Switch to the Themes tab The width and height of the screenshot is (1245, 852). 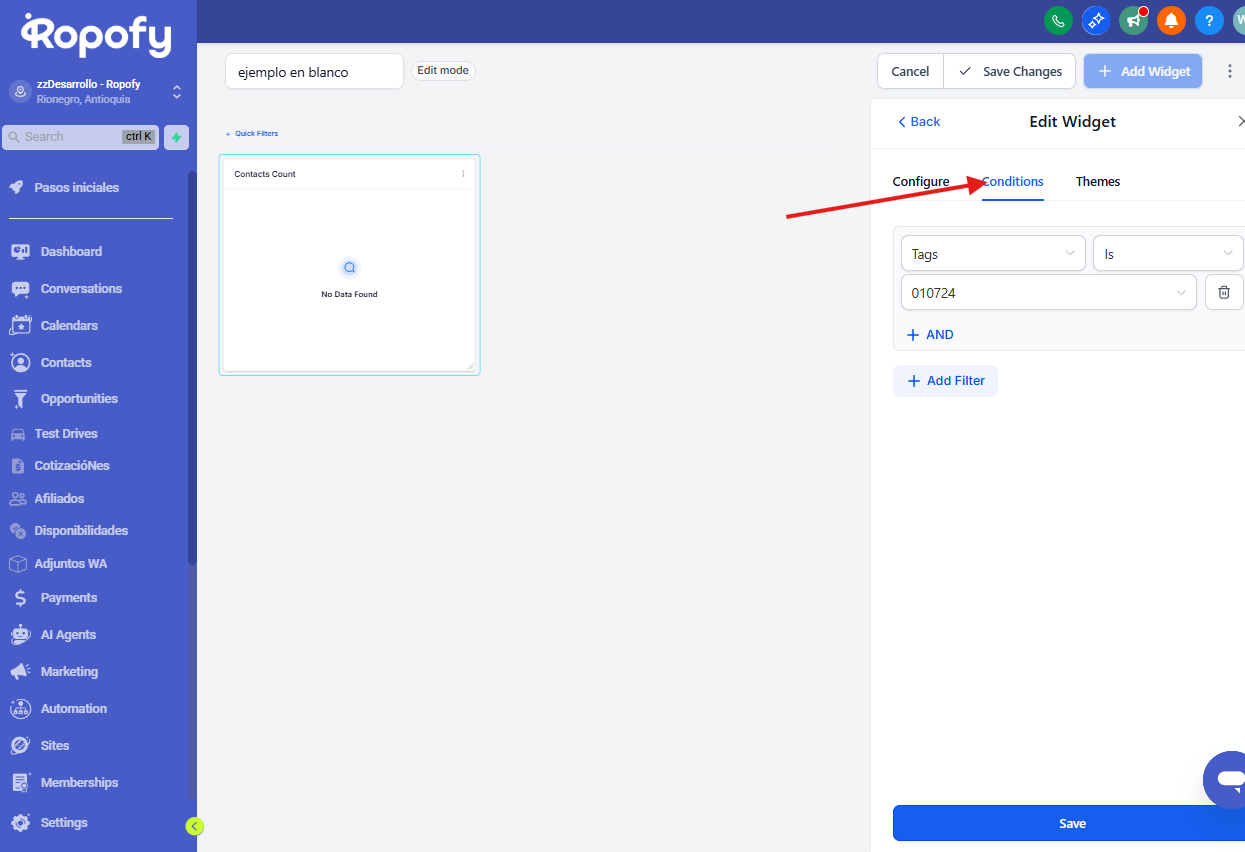pyautogui.click(x=1097, y=182)
